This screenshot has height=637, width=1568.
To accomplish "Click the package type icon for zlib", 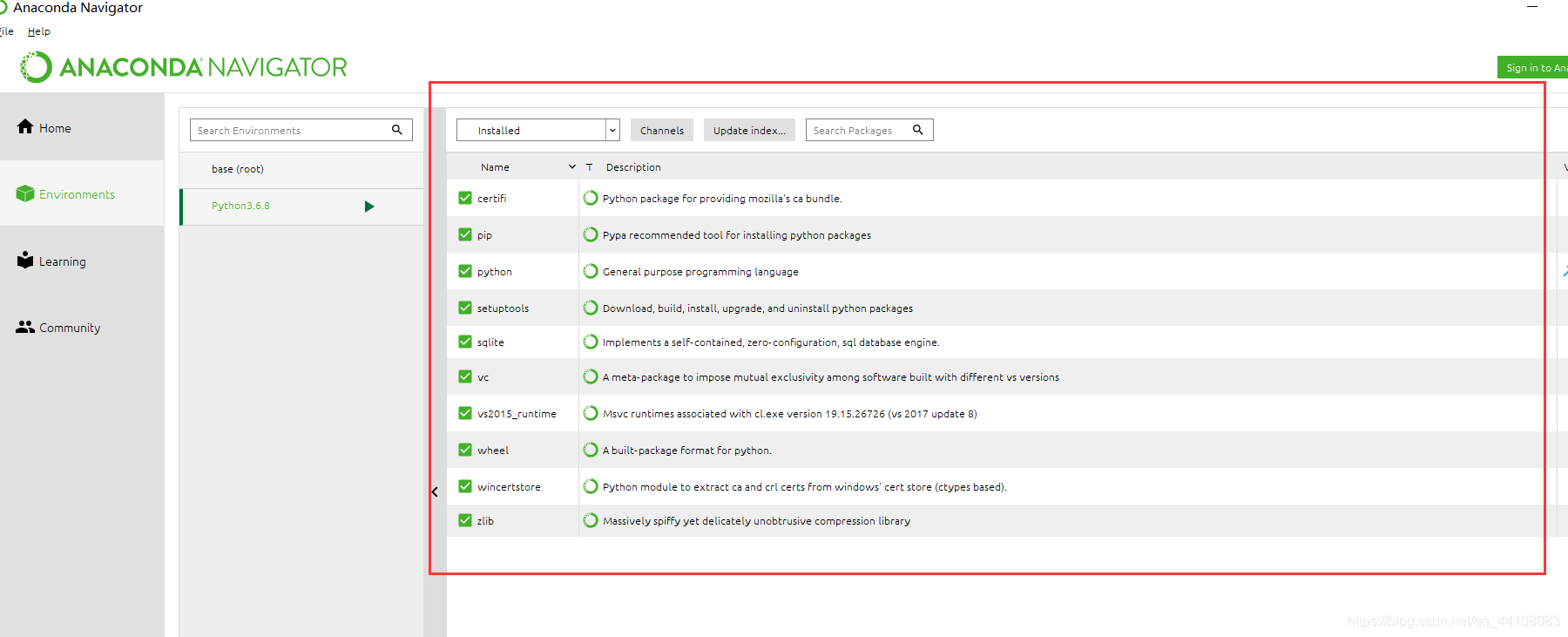I will coord(591,520).
